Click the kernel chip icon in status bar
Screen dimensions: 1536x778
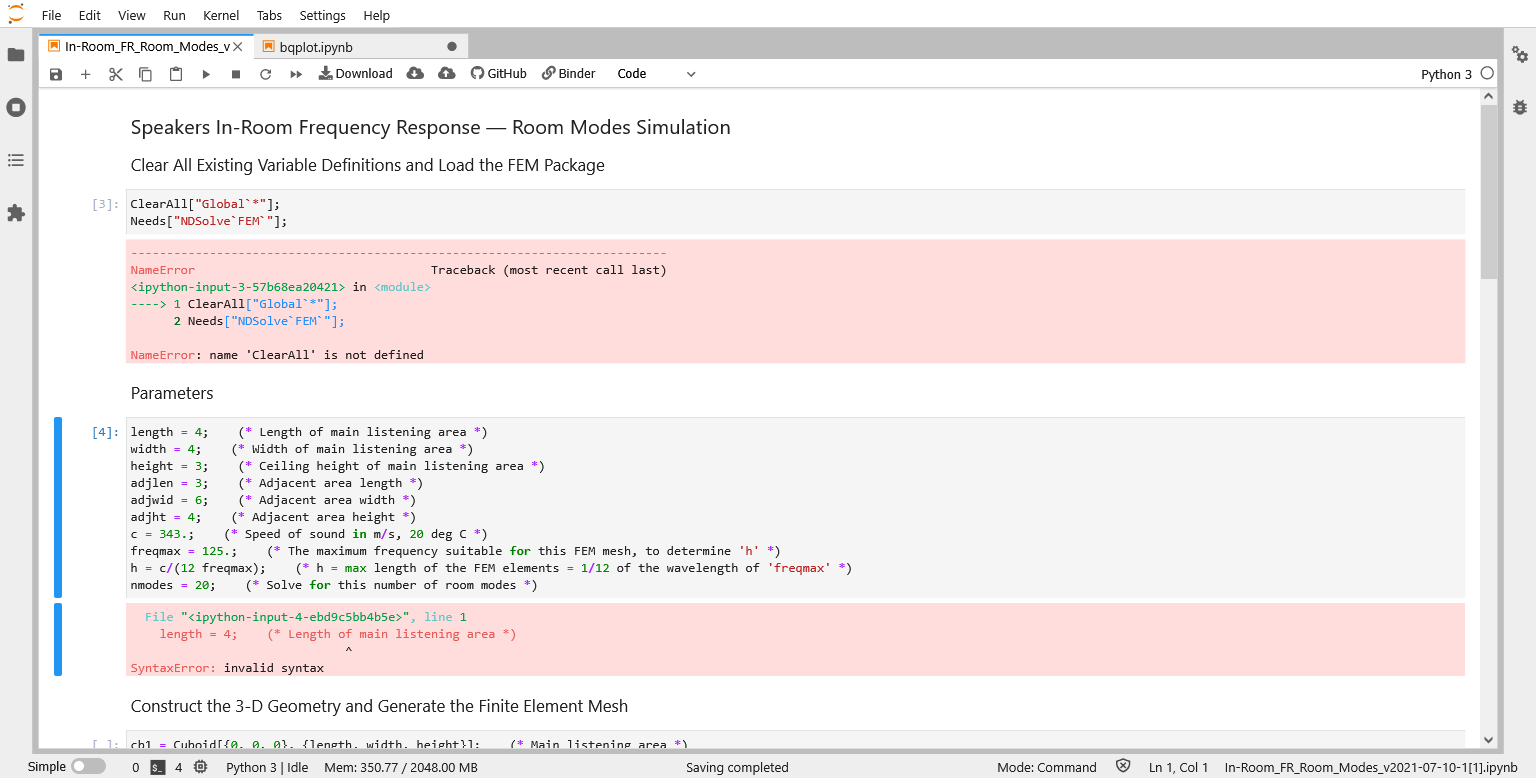click(200, 768)
